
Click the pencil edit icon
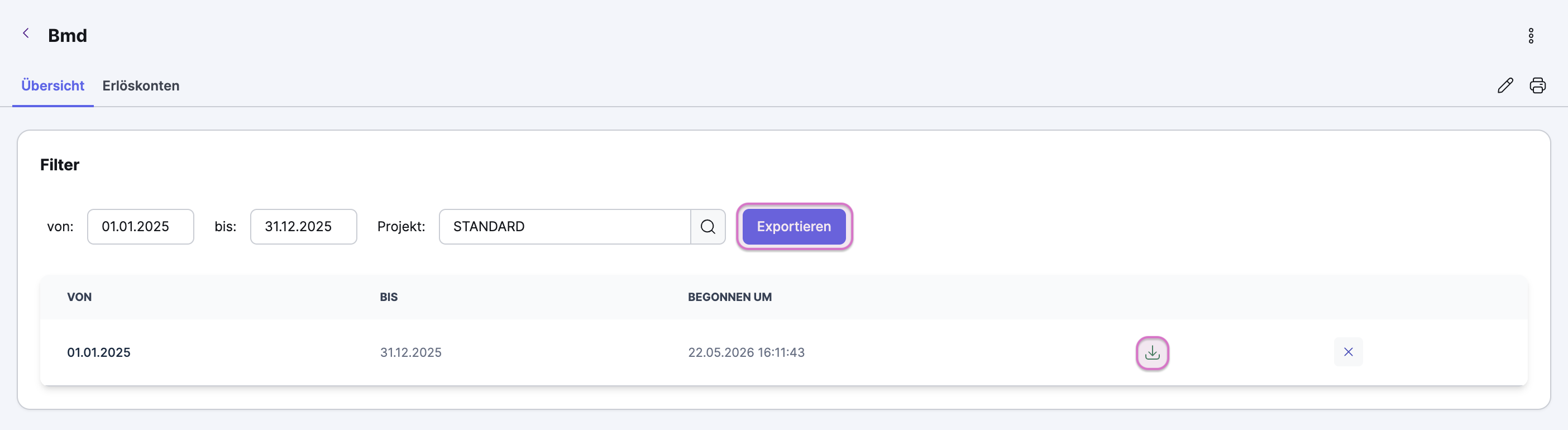(x=1505, y=85)
